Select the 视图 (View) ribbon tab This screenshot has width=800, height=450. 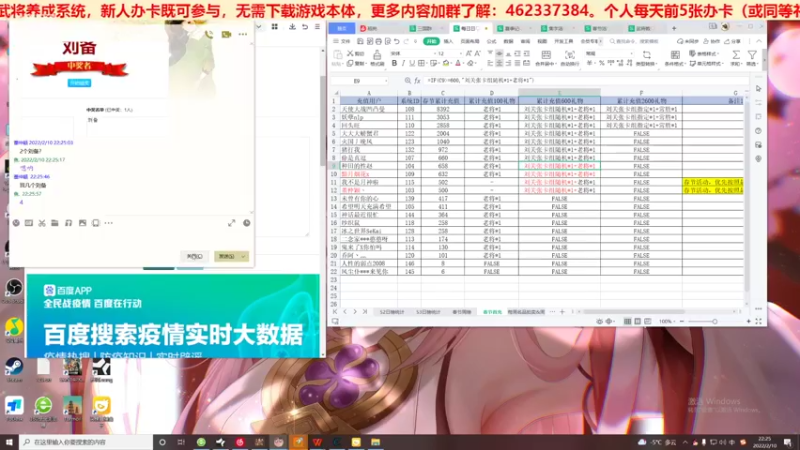pyautogui.click(x=542, y=41)
